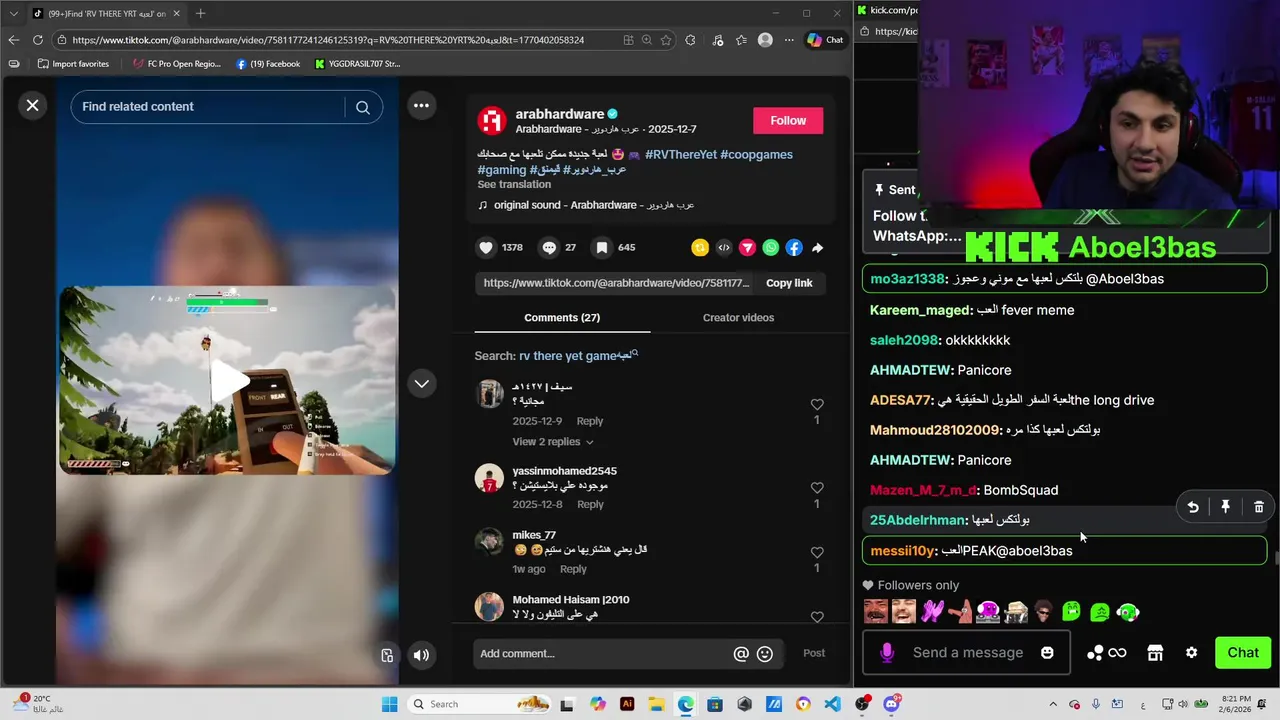Play the paused TikTok video
The image size is (1280, 720).
[229, 380]
